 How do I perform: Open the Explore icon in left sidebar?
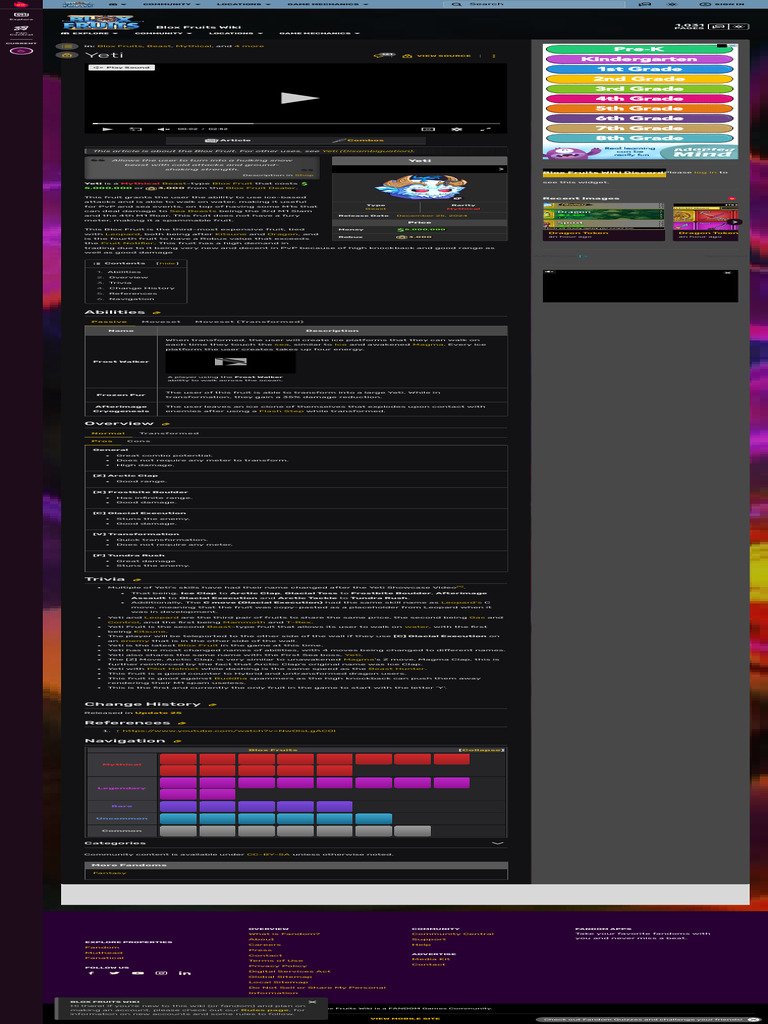pos(21,16)
